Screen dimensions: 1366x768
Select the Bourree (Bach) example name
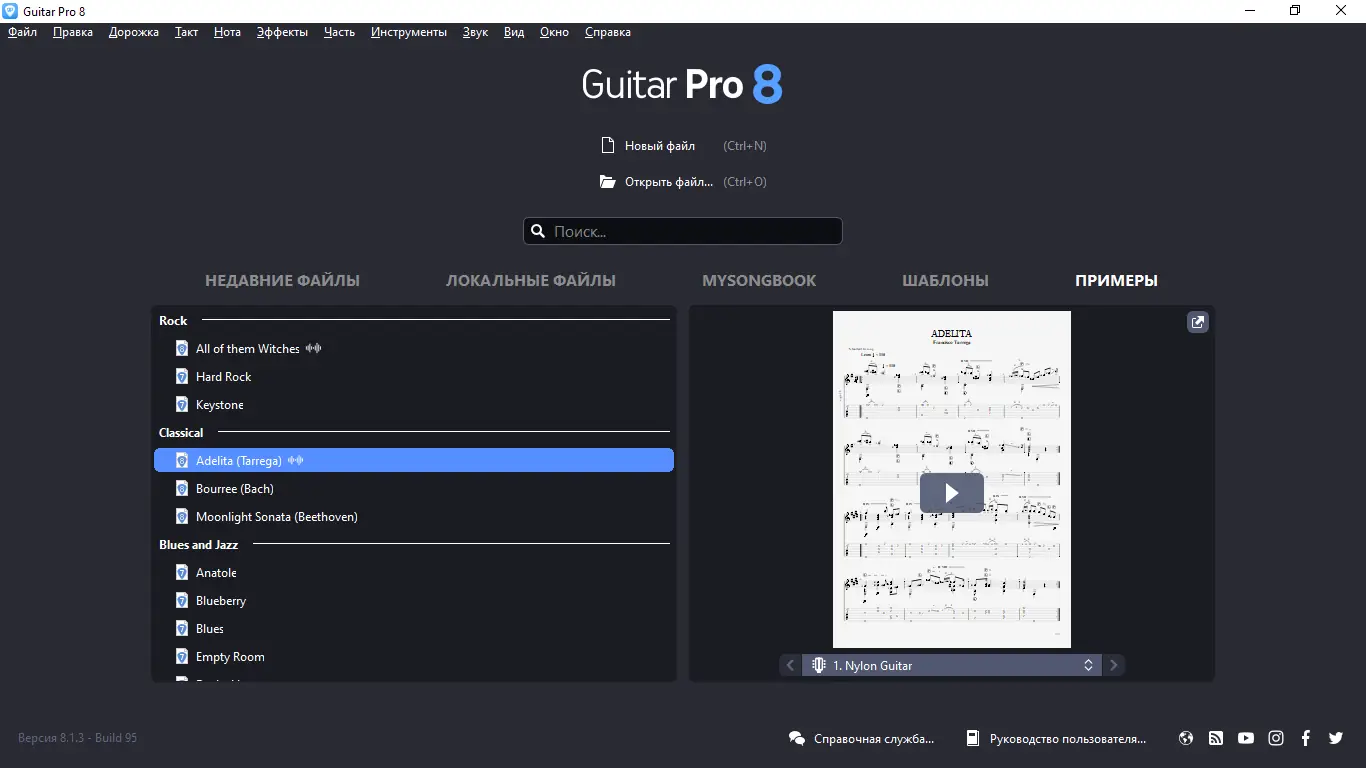pos(235,489)
